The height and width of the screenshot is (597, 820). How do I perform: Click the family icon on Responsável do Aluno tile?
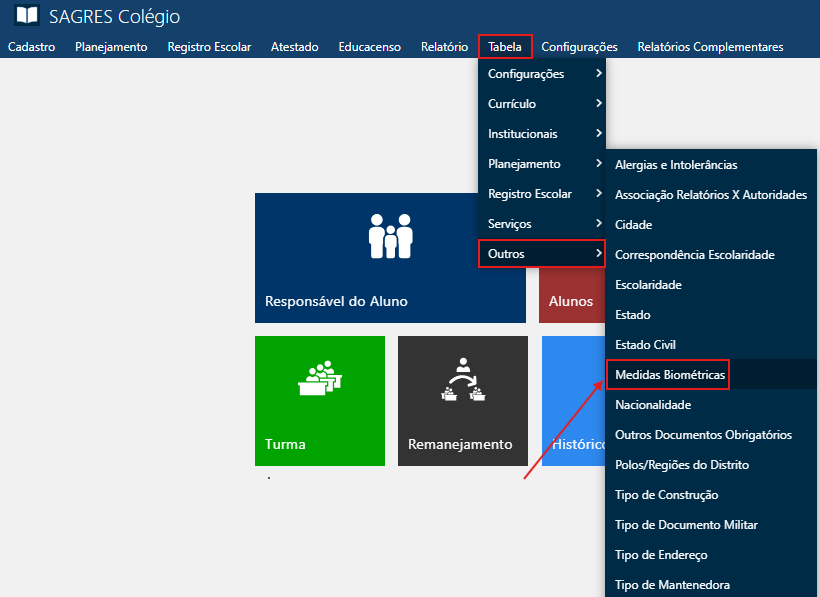pos(390,236)
